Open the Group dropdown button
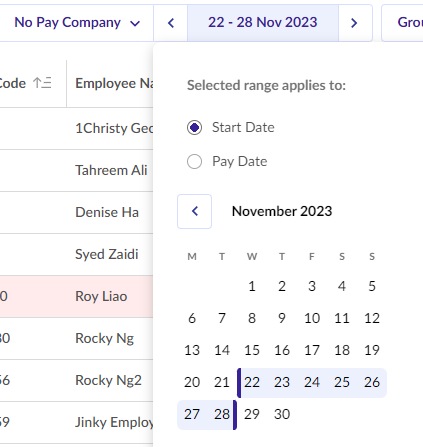Image resolution: width=423 pixels, height=447 pixels. coord(402,23)
